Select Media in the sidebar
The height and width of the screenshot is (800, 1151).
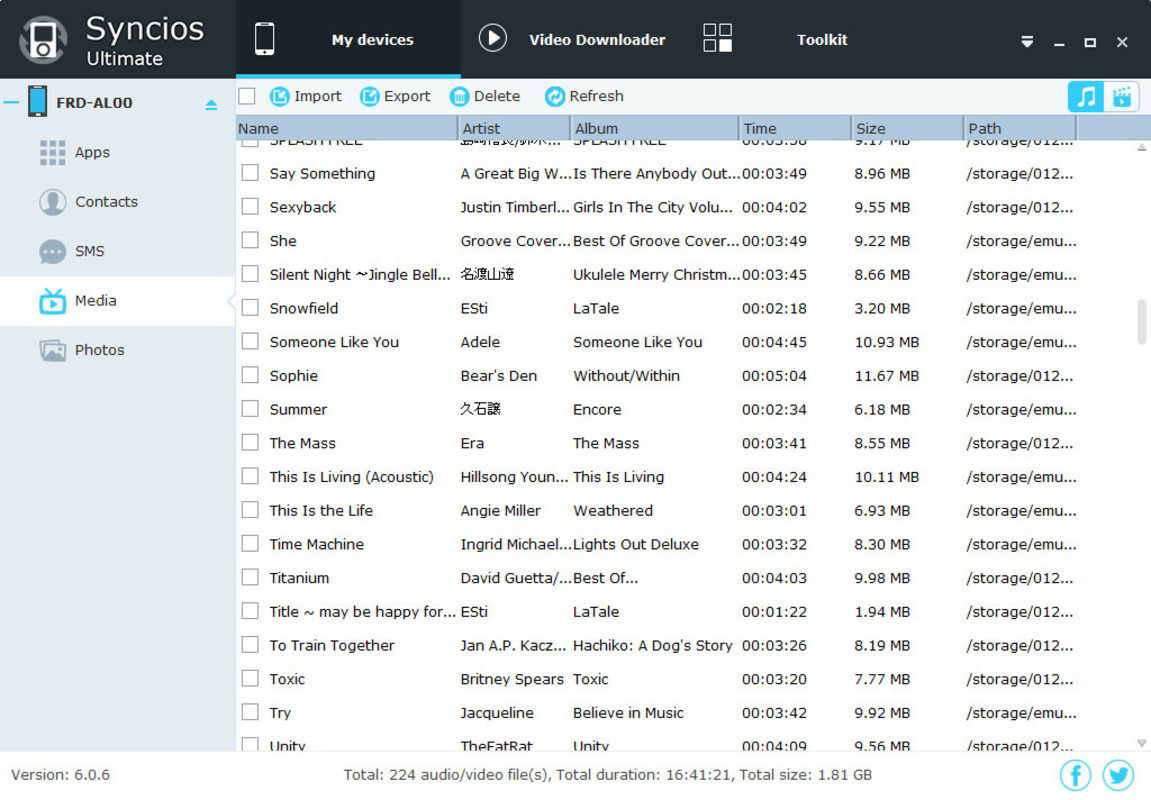click(117, 301)
